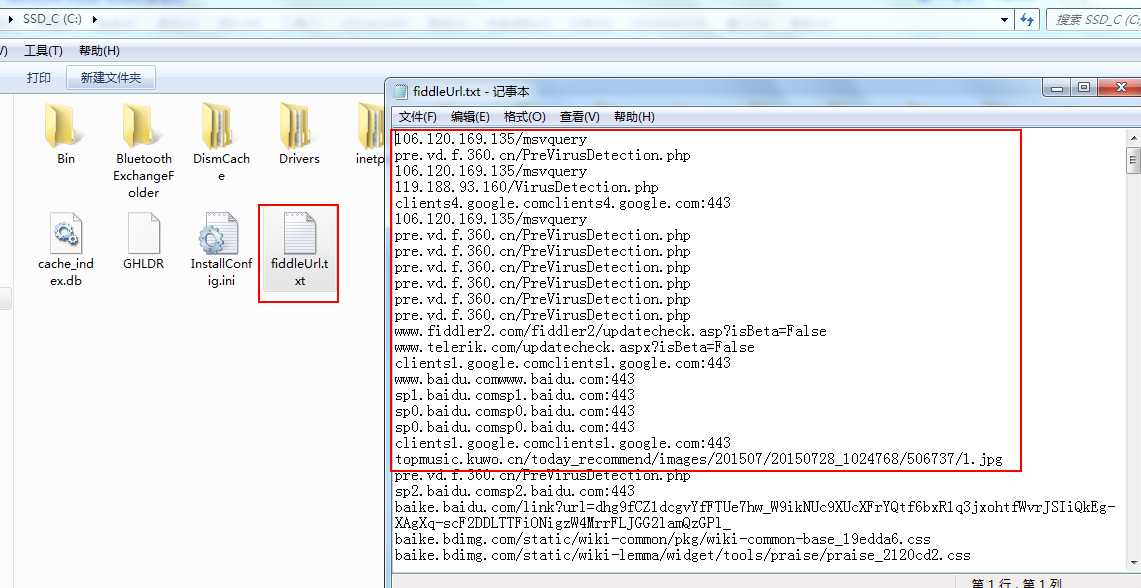Click the wiki-common-base_19edda6.css line
The image size is (1141, 588).
663,539
